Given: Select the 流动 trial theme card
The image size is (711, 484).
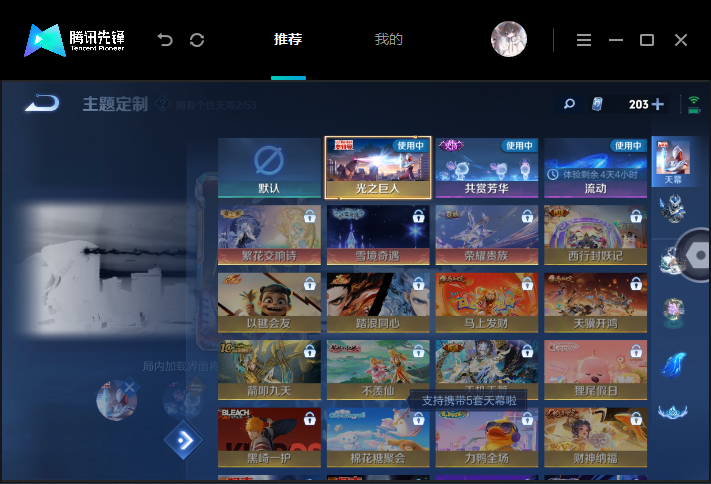Looking at the screenshot, I should point(595,168).
